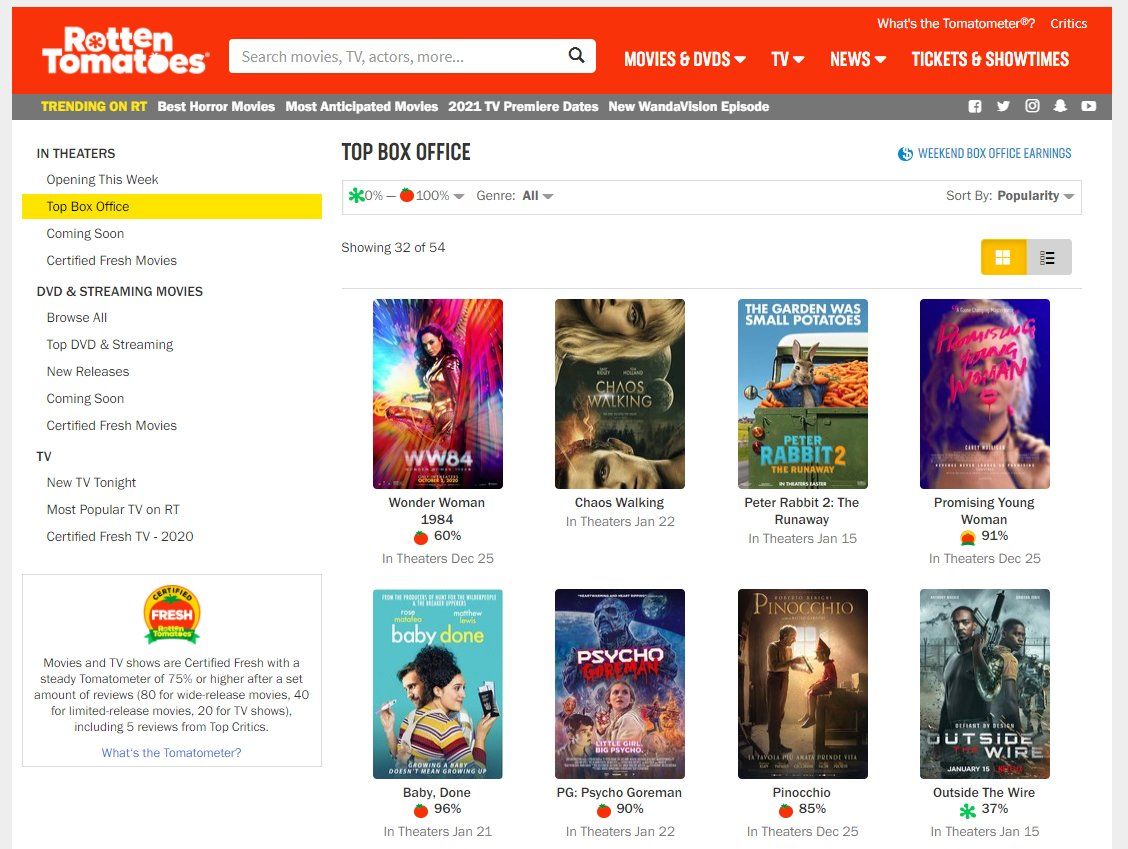Open the Facebook social icon
Screen dimensions: 1128x849
[975, 106]
